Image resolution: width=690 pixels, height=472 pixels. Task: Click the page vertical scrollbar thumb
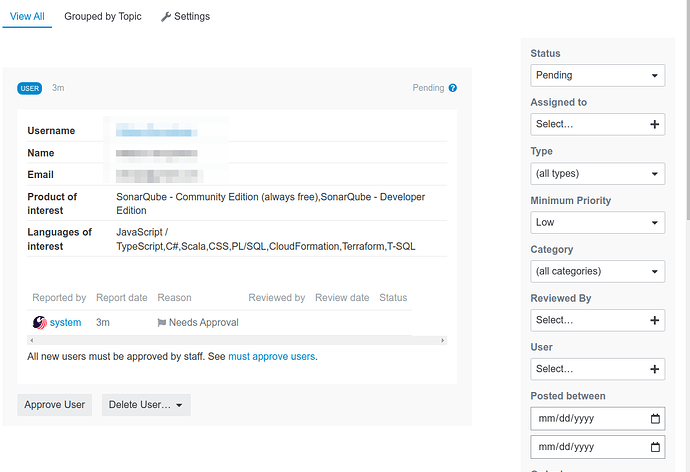coord(688,109)
